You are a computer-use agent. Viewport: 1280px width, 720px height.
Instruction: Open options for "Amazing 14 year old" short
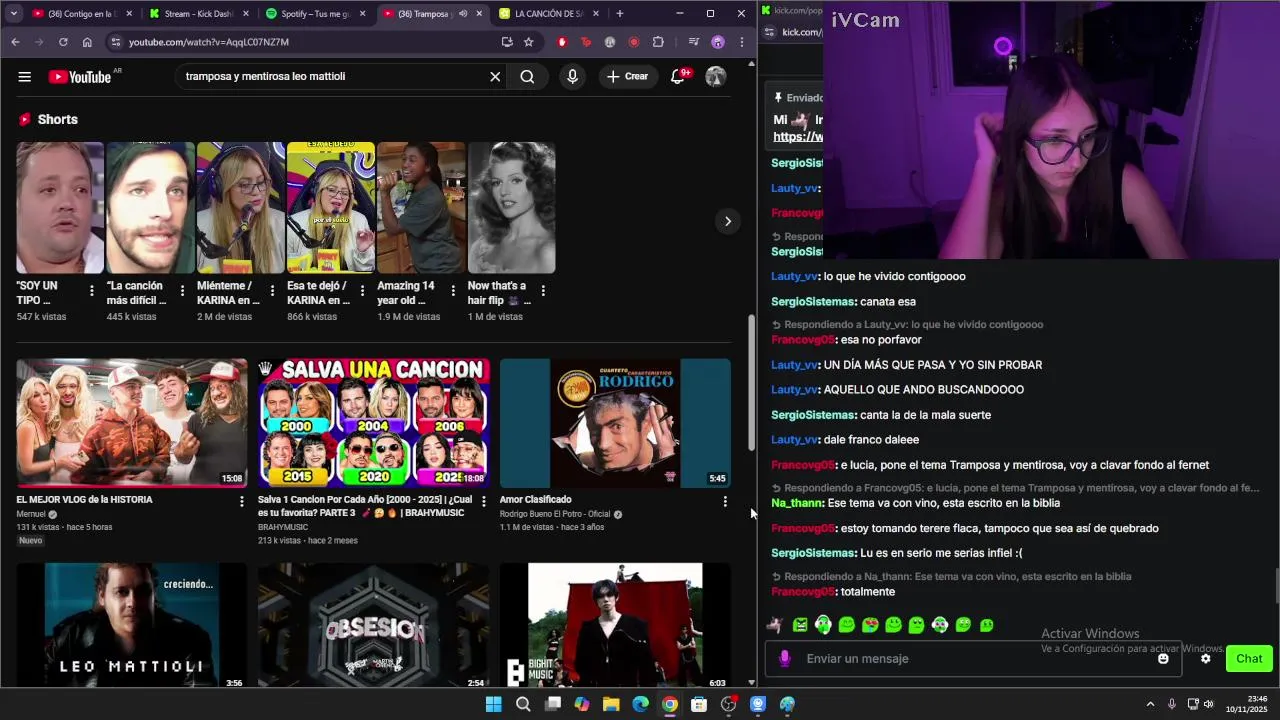click(x=453, y=291)
